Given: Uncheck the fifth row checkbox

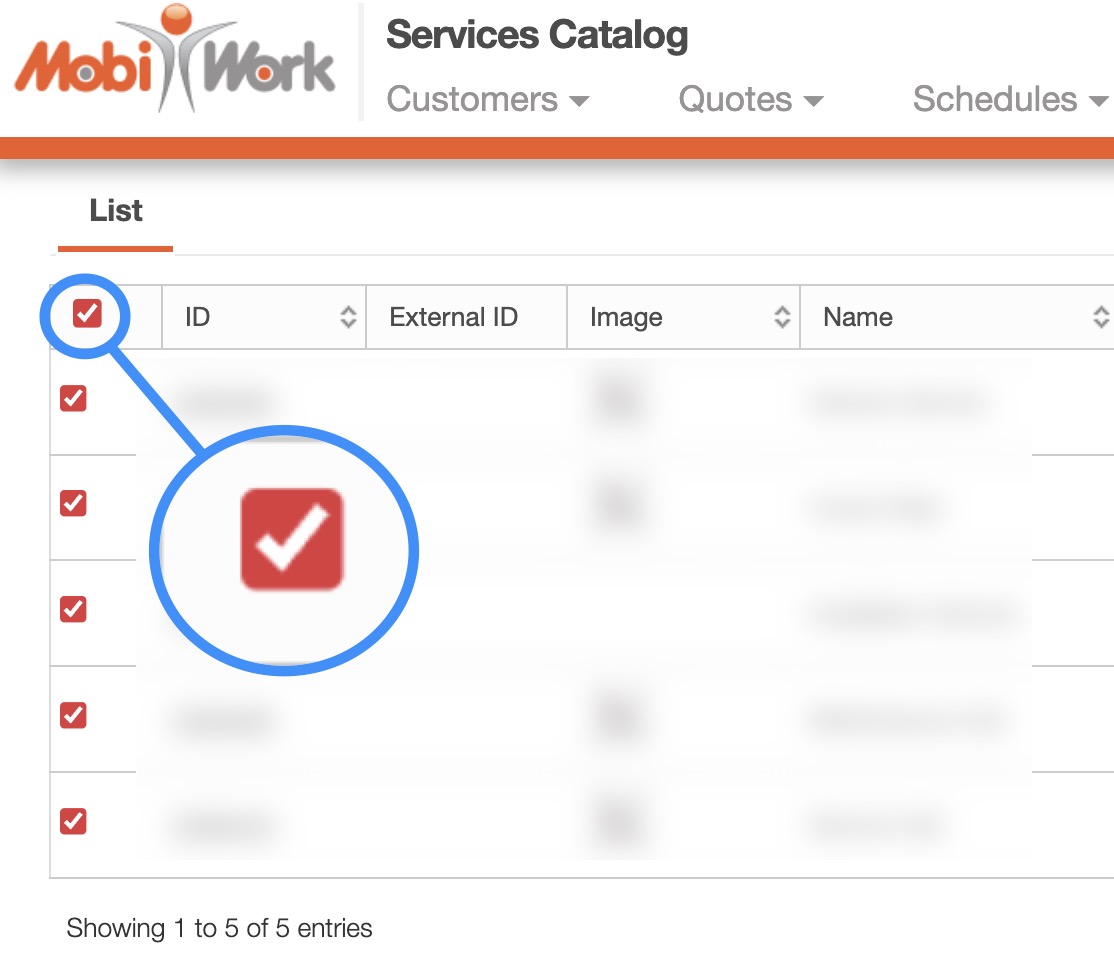Looking at the screenshot, I should (x=73, y=820).
